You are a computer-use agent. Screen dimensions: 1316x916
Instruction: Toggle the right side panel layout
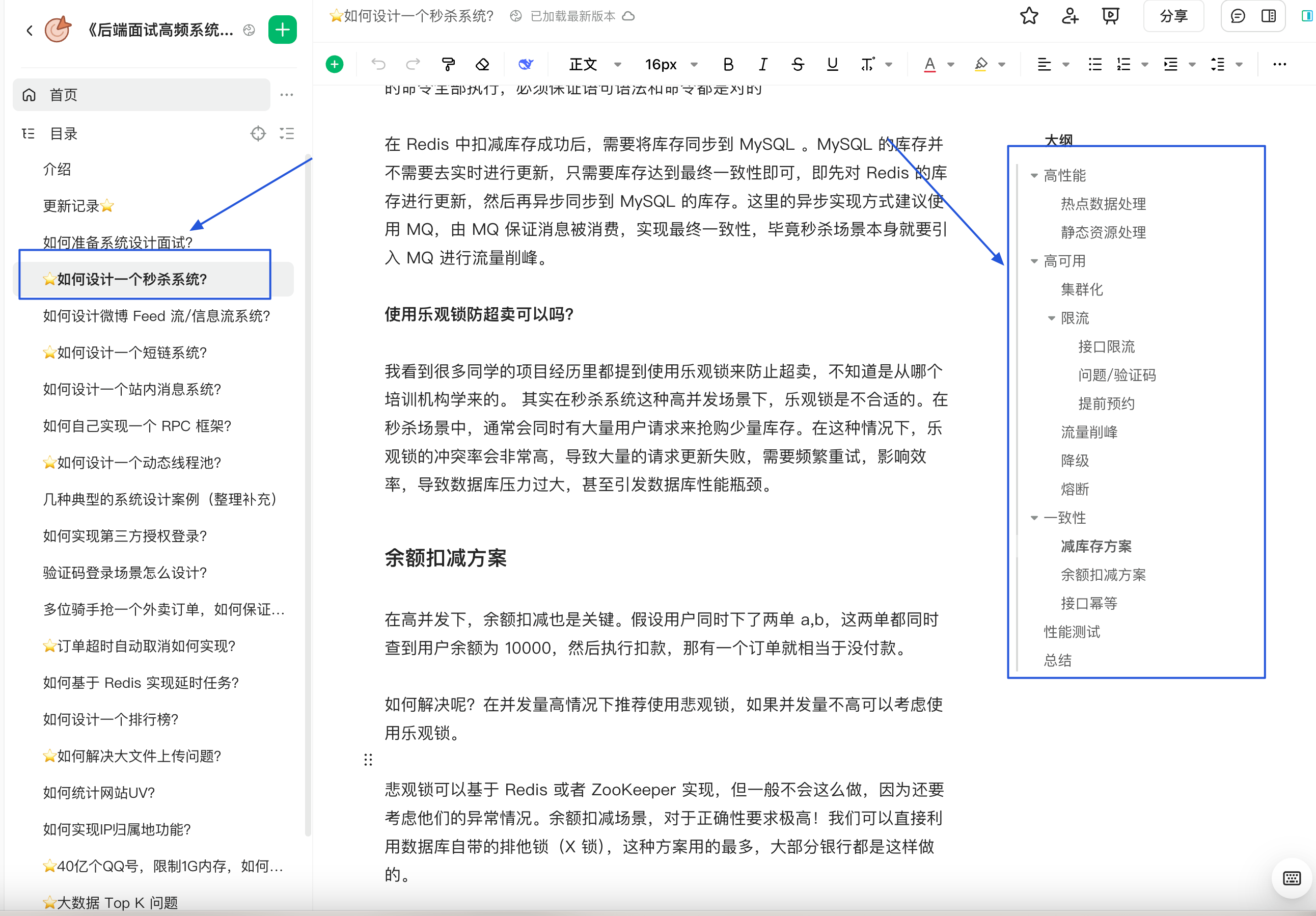click(x=1269, y=16)
